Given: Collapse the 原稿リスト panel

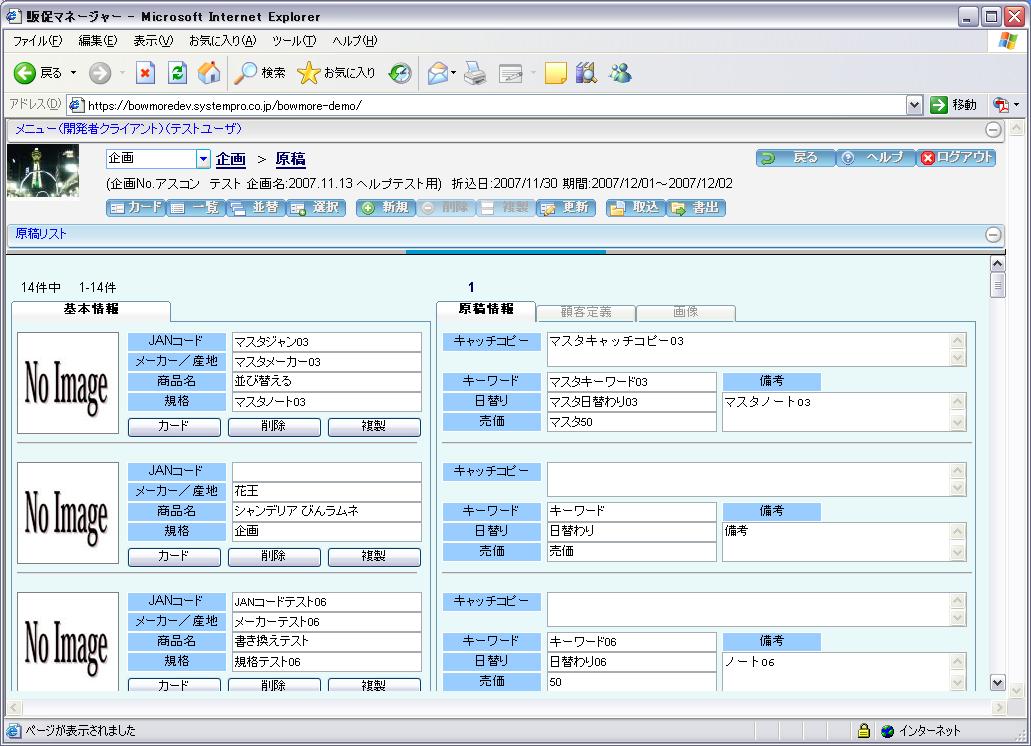Looking at the screenshot, I should pyautogui.click(x=993, y=235).
